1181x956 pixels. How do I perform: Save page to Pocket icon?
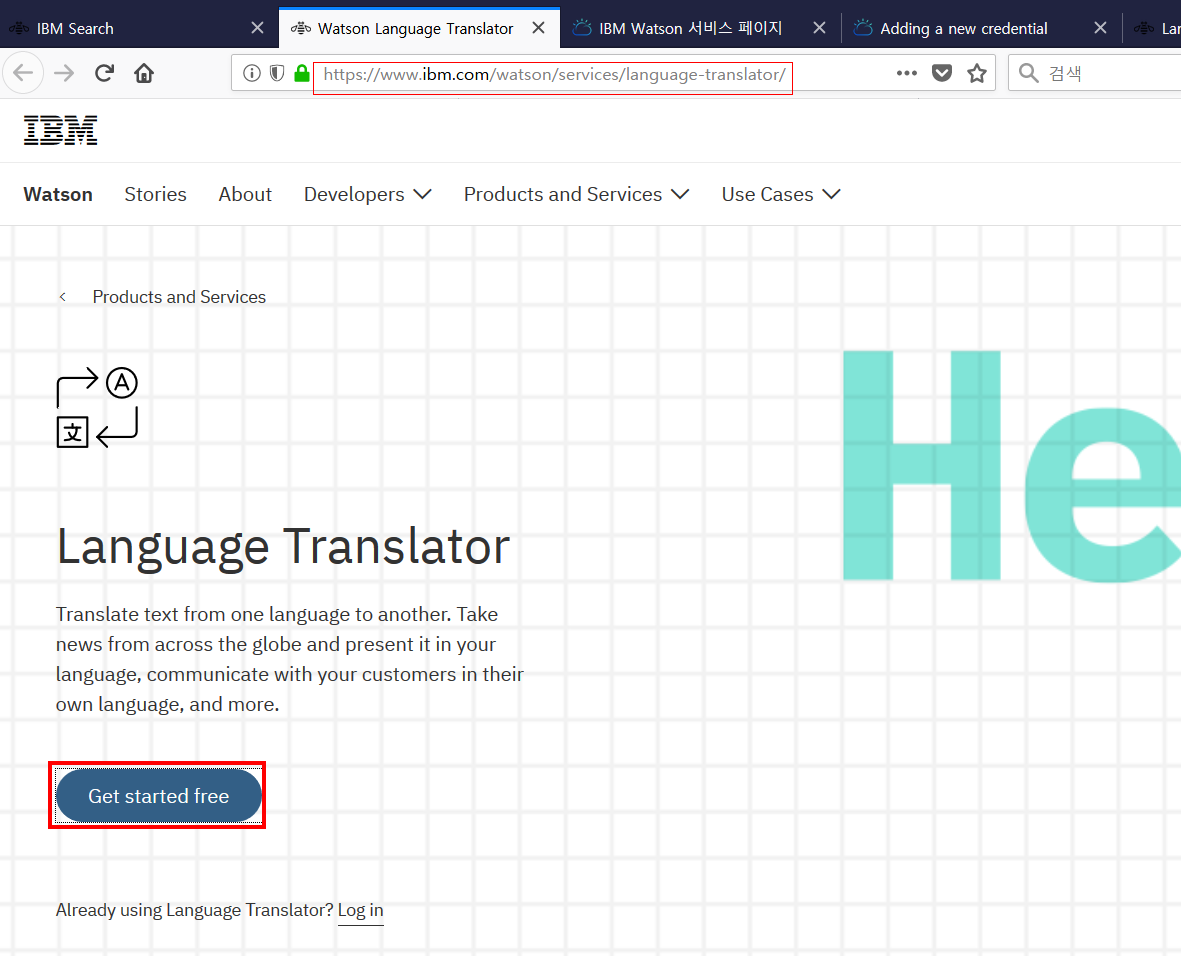tap(941, 73)
